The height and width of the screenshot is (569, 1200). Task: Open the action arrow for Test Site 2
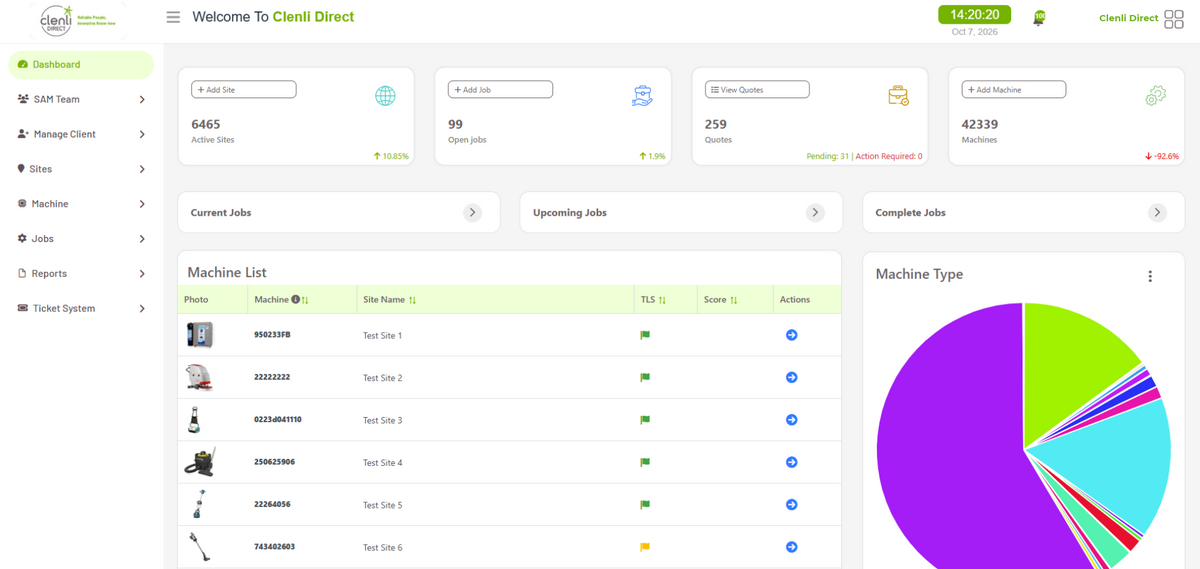[x=792, y=377]
